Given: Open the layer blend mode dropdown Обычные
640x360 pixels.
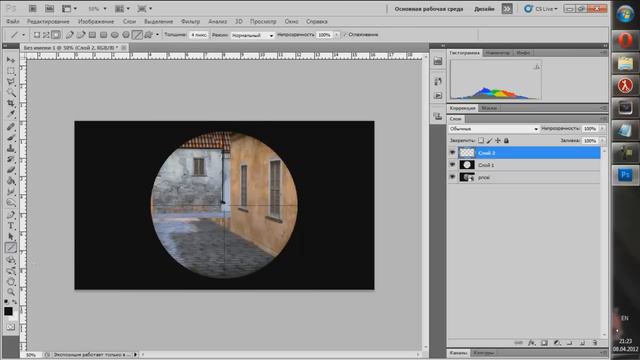Looking at the screenshot, I should tap(493, 129).
